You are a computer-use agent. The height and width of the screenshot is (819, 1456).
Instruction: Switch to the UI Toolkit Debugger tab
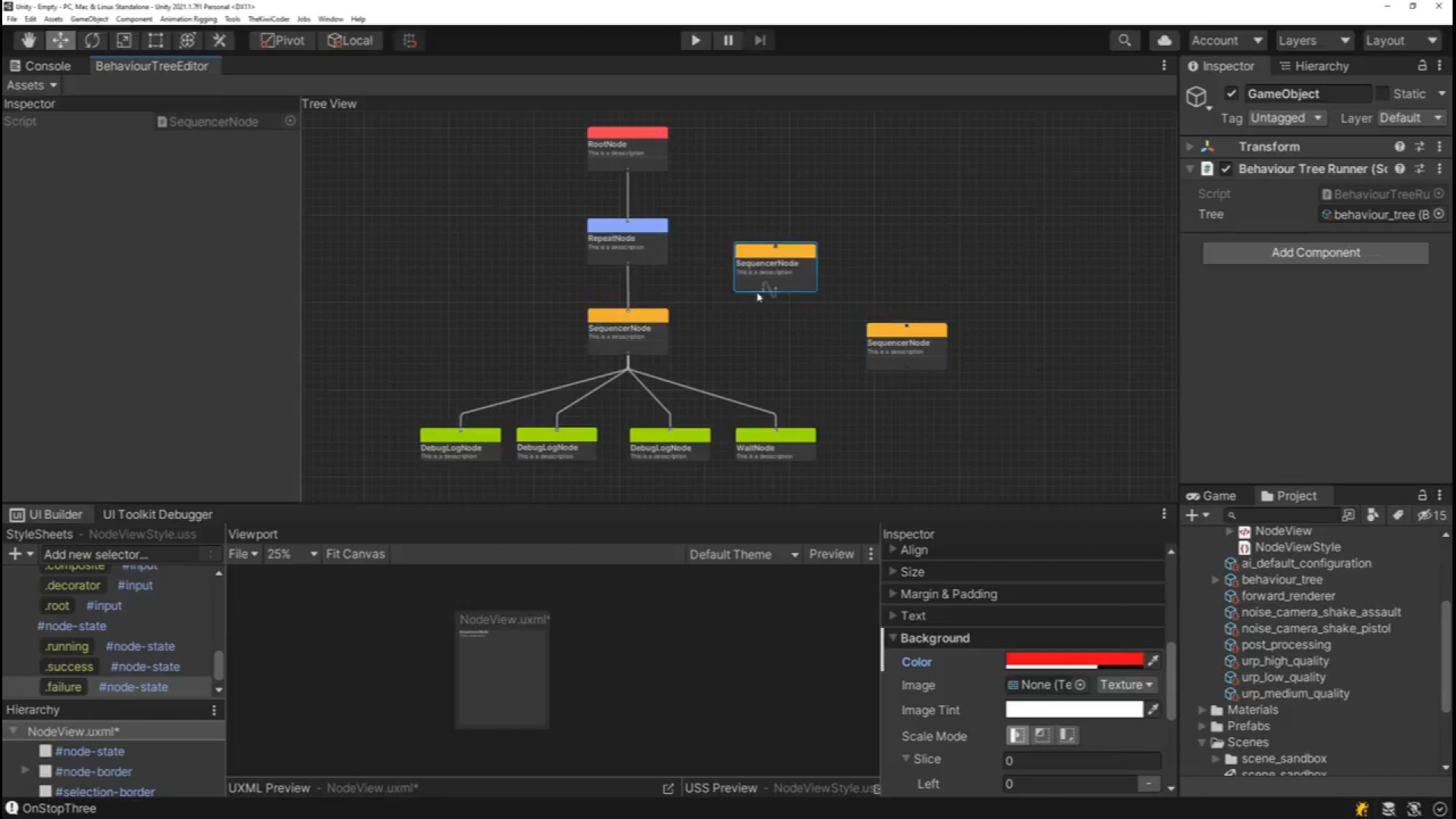157,514
